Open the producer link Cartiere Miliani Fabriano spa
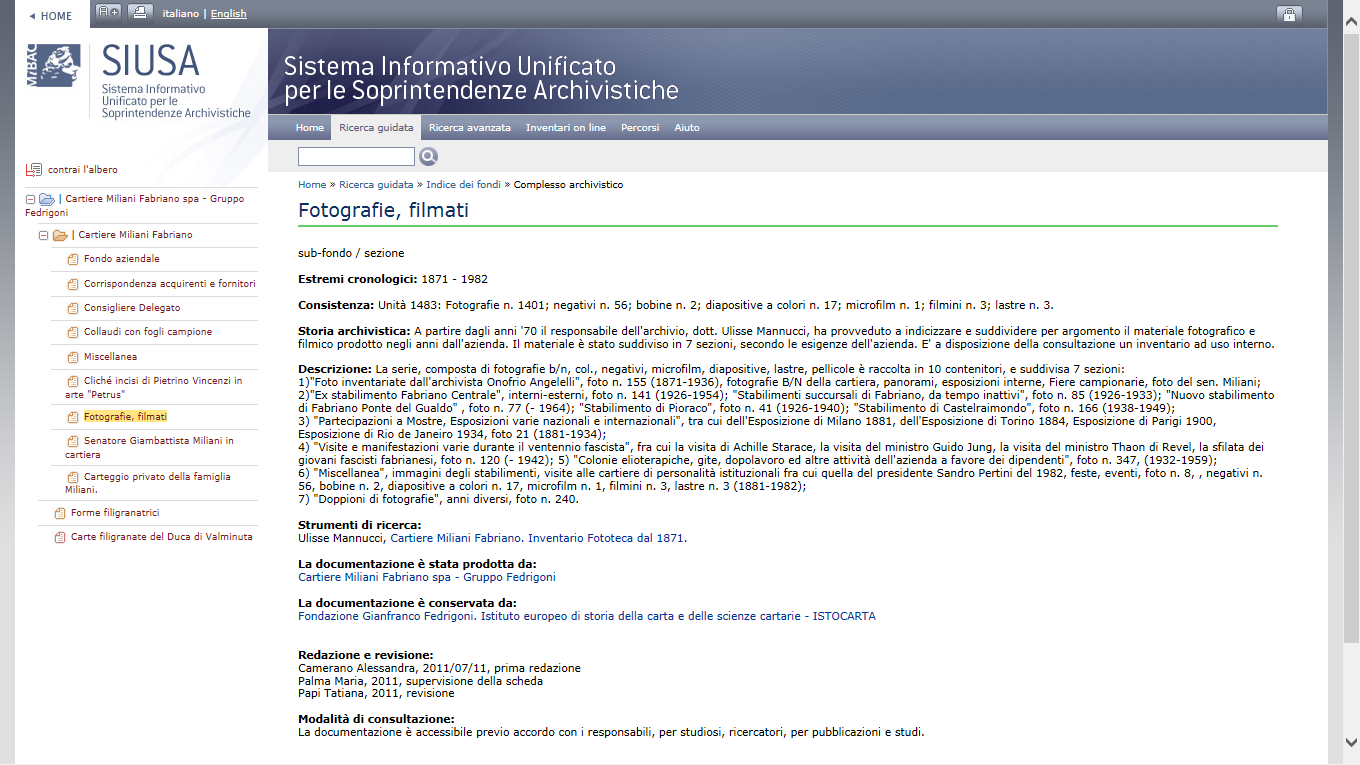 point(427,577)
